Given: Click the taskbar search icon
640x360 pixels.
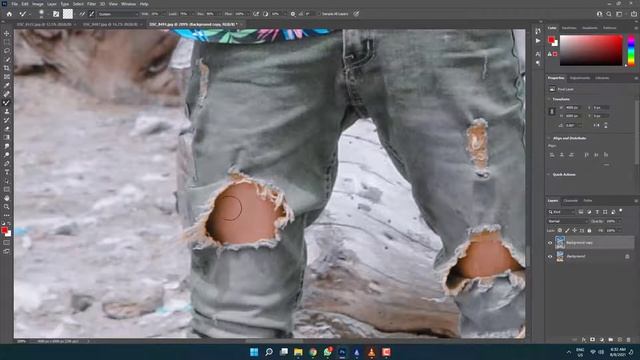Looking at the screenshot, I should point(269,352).
